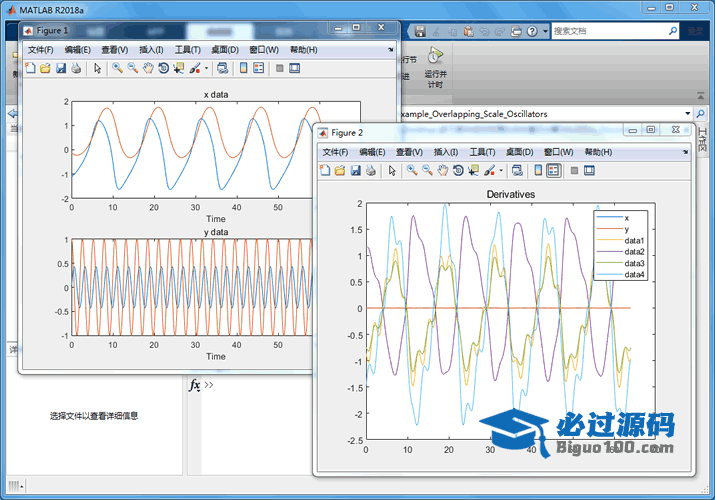Toggle Zoom In tool in Figure 2 toolbar
Image resolution: width=715 pixels, height=500 pixels.
[412, 170]
